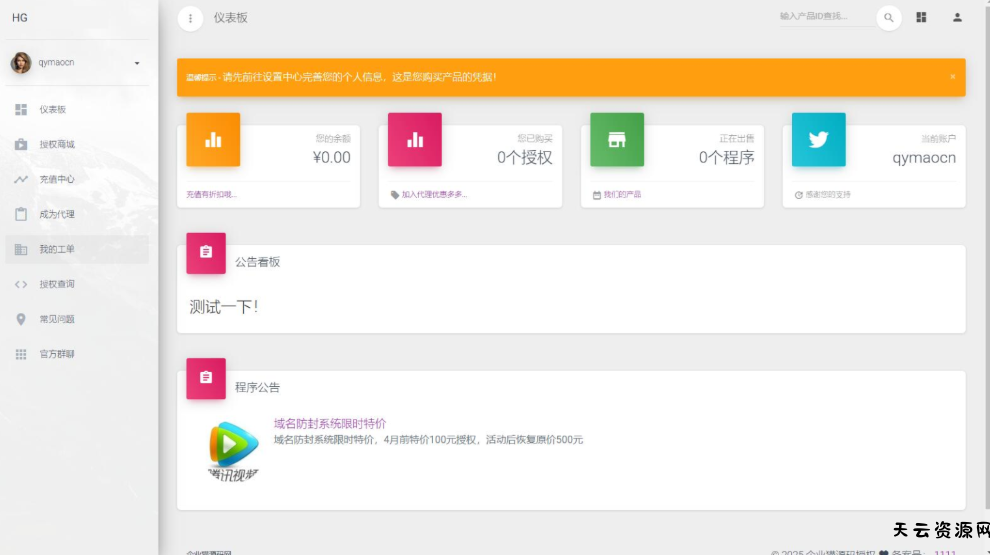Click the 域名防封系统限时特价 link
Viewport: 990px width, 555px height.
point(330,424)
